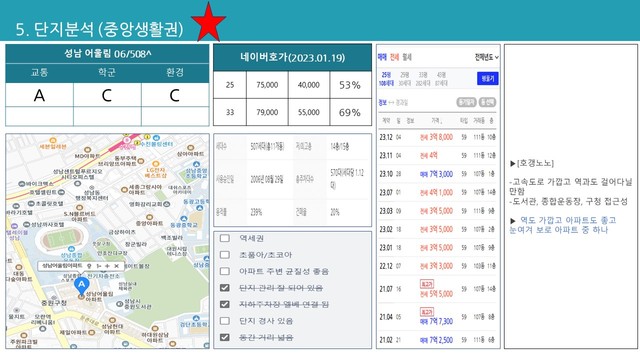Click the 성남파사호텔 marker
This screenshot has width=640, height=360.
27,224
